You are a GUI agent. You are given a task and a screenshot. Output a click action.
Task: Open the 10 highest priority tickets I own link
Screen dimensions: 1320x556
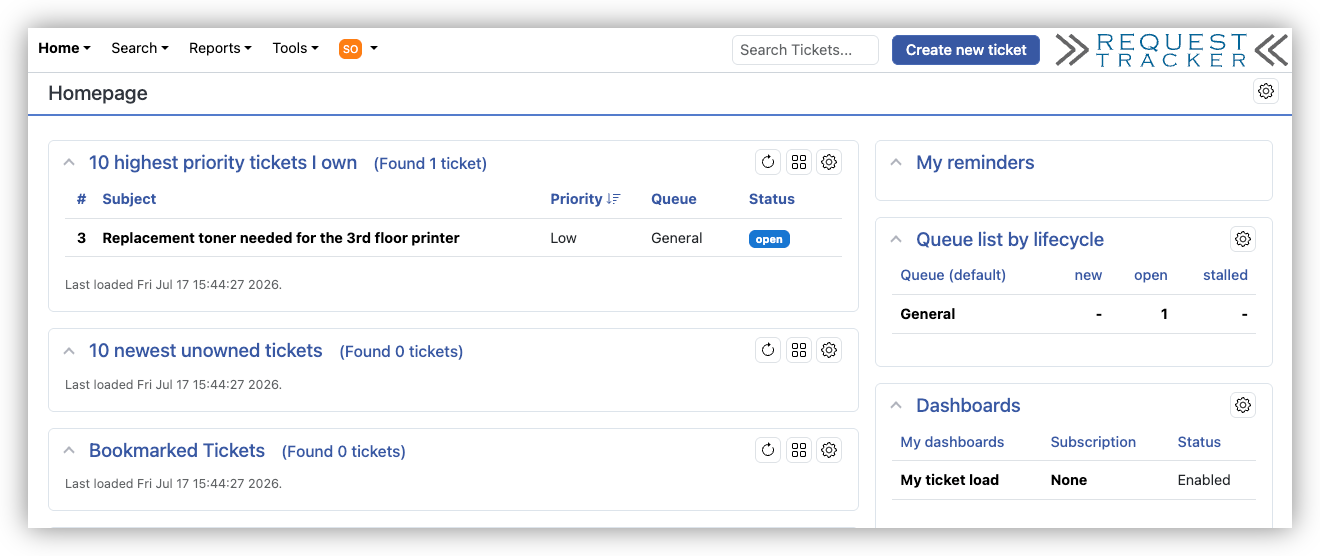pyautogui.click(x=223, y=163)
